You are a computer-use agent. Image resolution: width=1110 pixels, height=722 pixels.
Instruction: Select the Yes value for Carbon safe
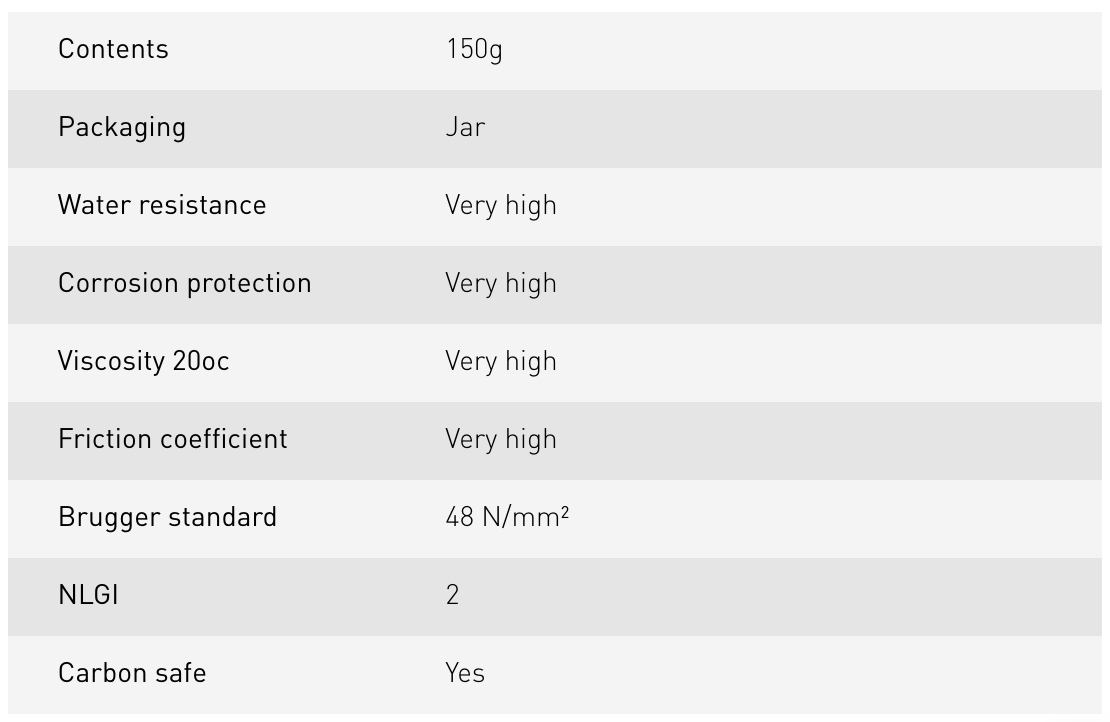[x=465, y=673]
